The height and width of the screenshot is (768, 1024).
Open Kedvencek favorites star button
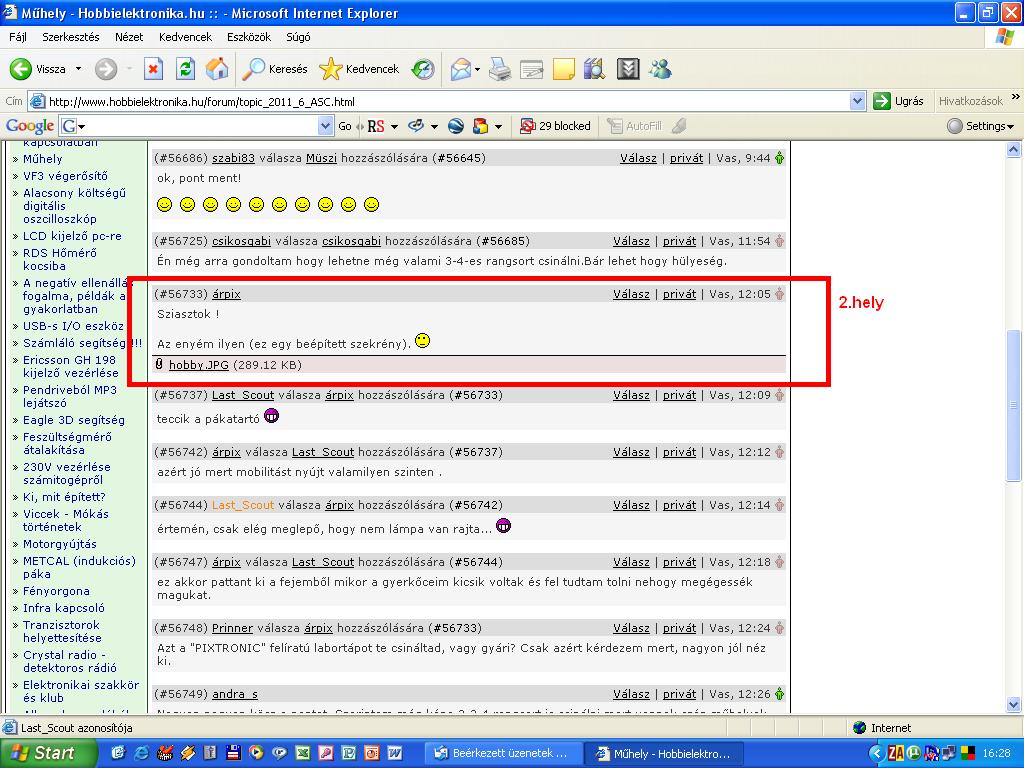[x=359, y=69]
